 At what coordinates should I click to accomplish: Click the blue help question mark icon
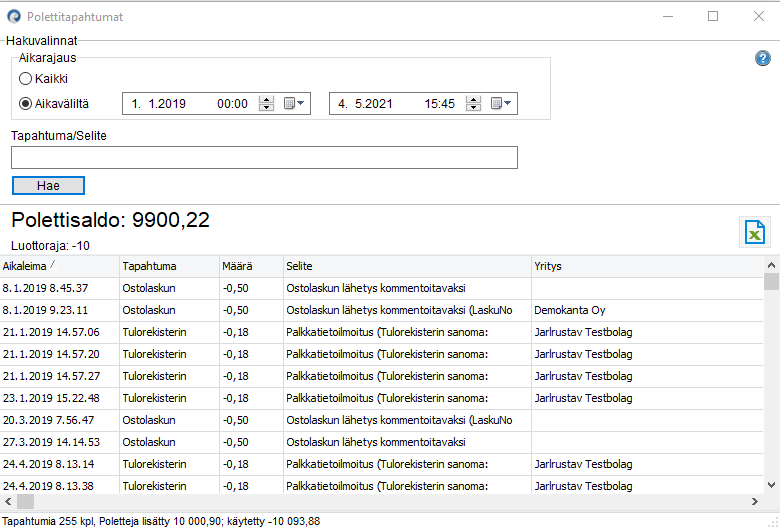click(x=762, y=58)
